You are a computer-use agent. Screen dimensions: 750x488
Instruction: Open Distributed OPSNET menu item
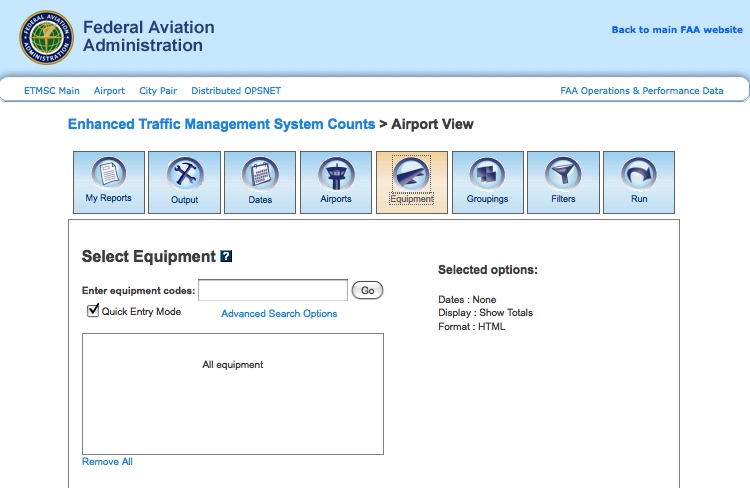click(x=236, y=90)
